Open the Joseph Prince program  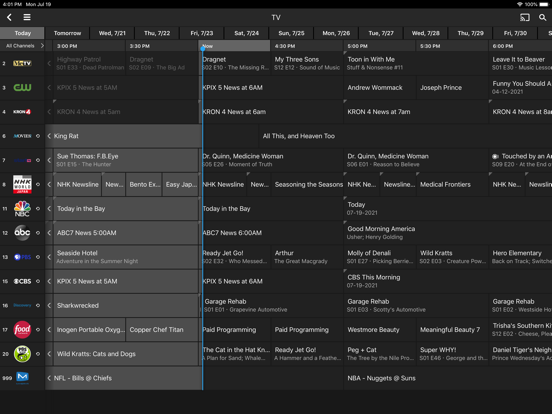click(x=453, y=87)
